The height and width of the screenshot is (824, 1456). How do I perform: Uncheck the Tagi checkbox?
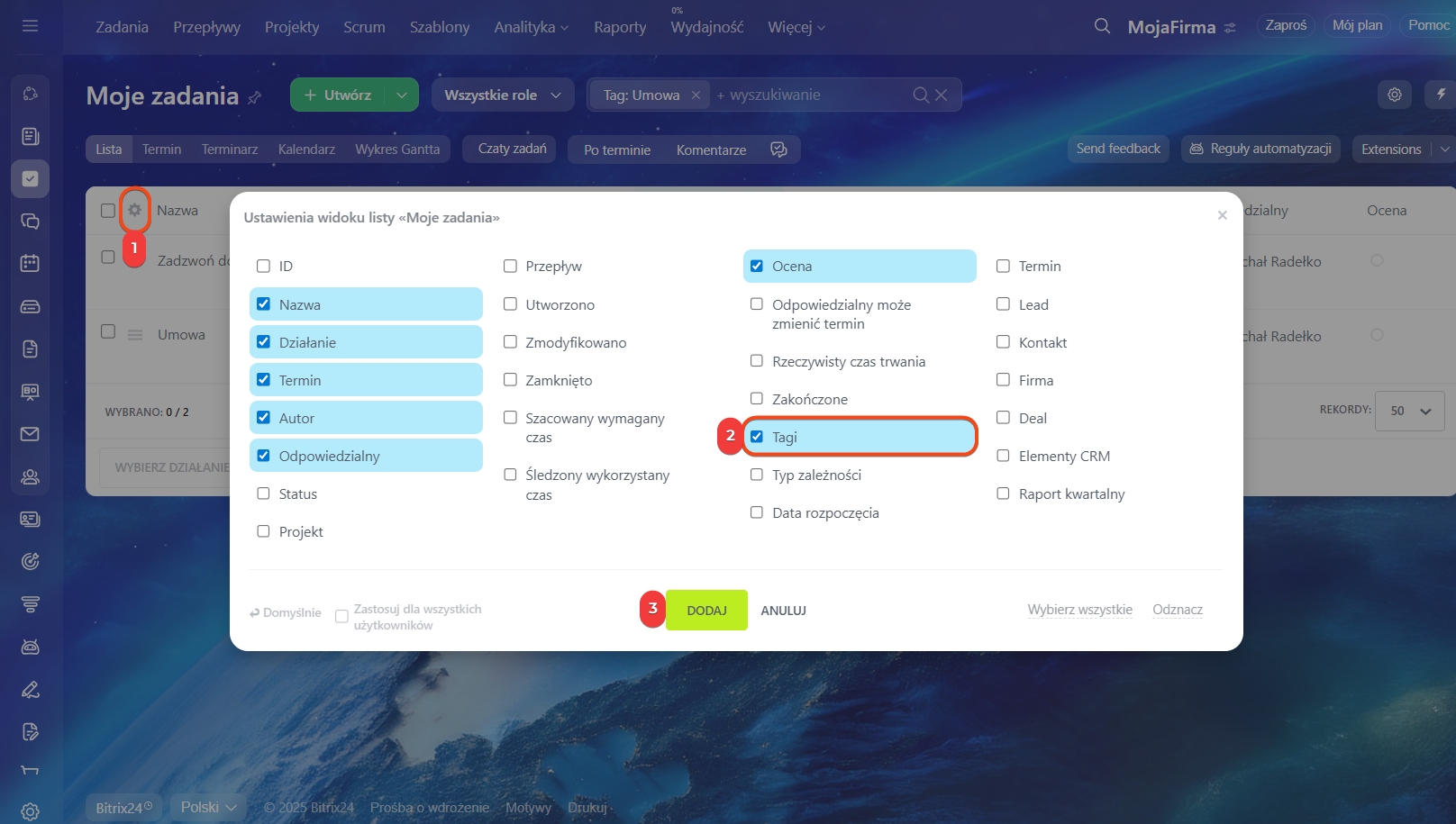(x=757, y=437)
